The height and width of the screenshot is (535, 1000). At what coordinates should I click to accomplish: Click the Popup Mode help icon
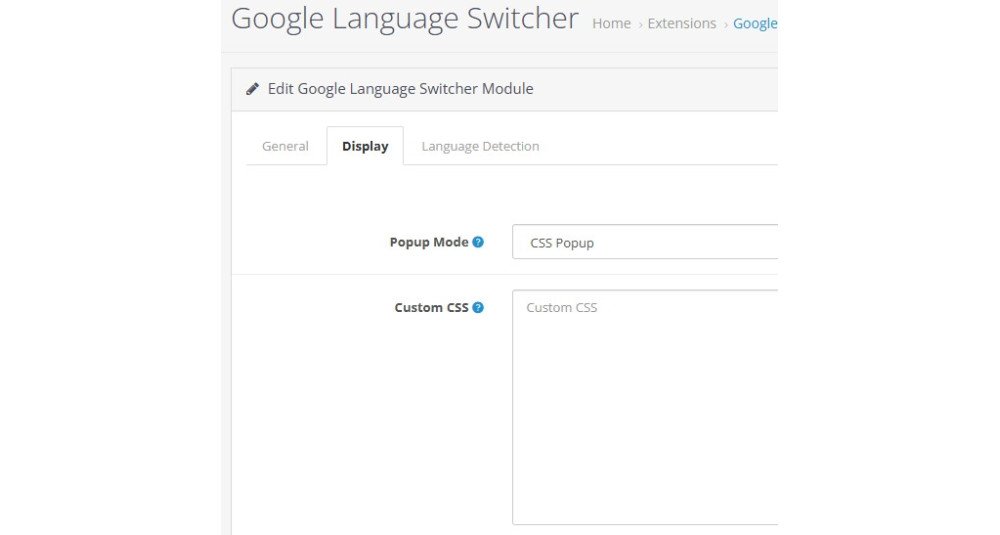(x=478, y=242)
